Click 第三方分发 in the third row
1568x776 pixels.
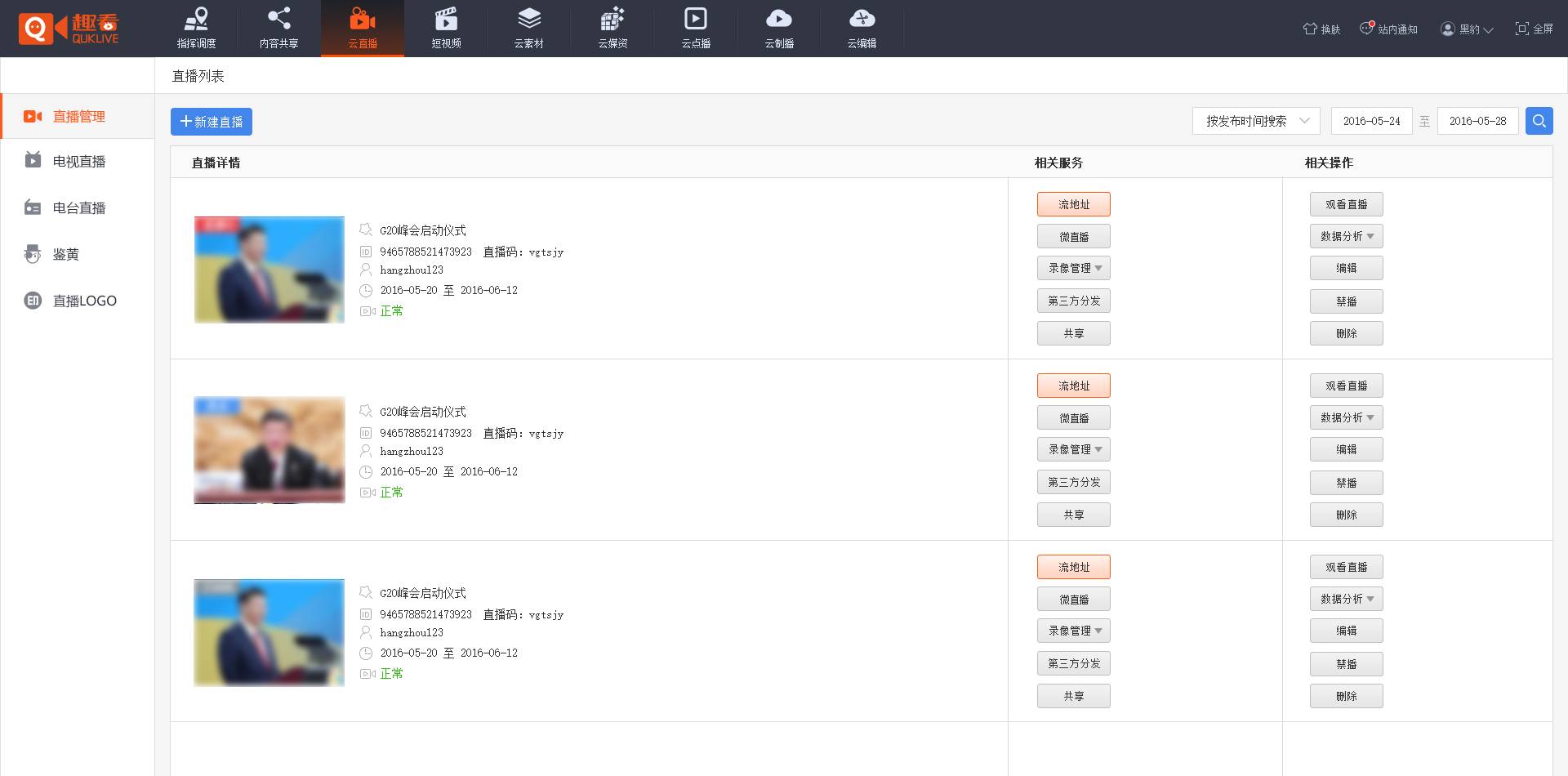point(1074,663)
